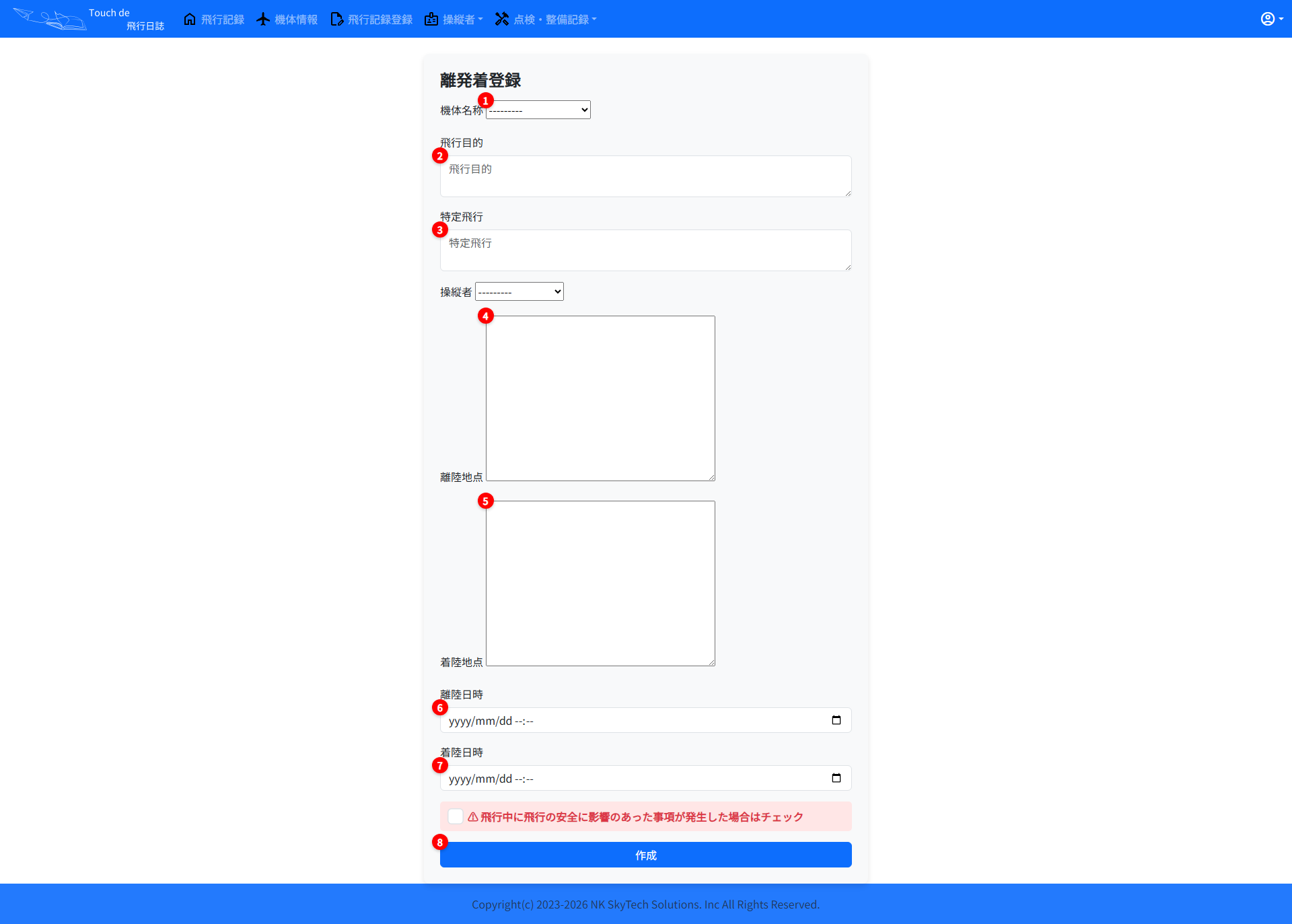Click into the 特定飛行 text area
The image size is (1292, 924).
(645, 250)
